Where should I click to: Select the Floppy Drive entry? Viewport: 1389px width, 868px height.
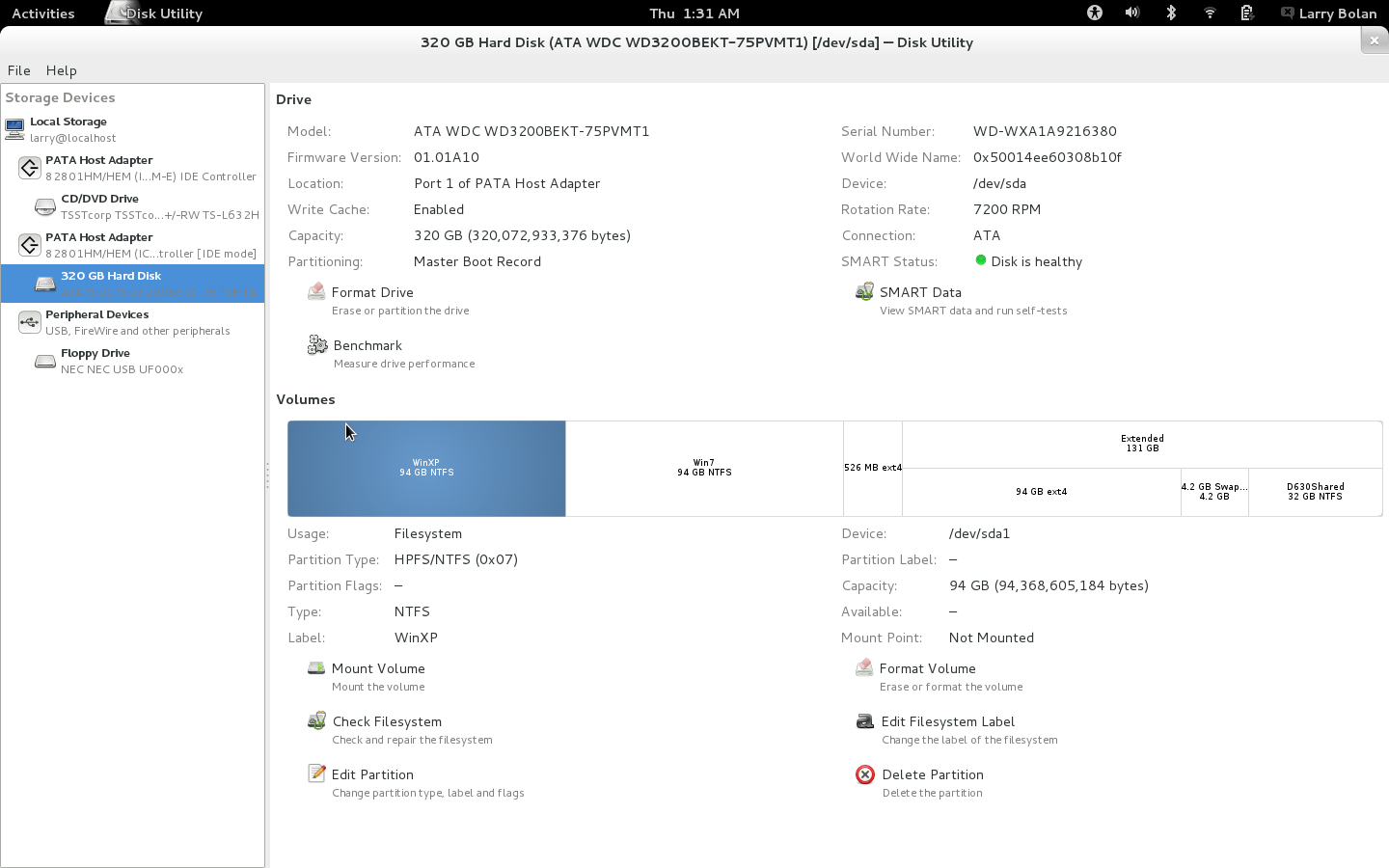pos(133,361)
